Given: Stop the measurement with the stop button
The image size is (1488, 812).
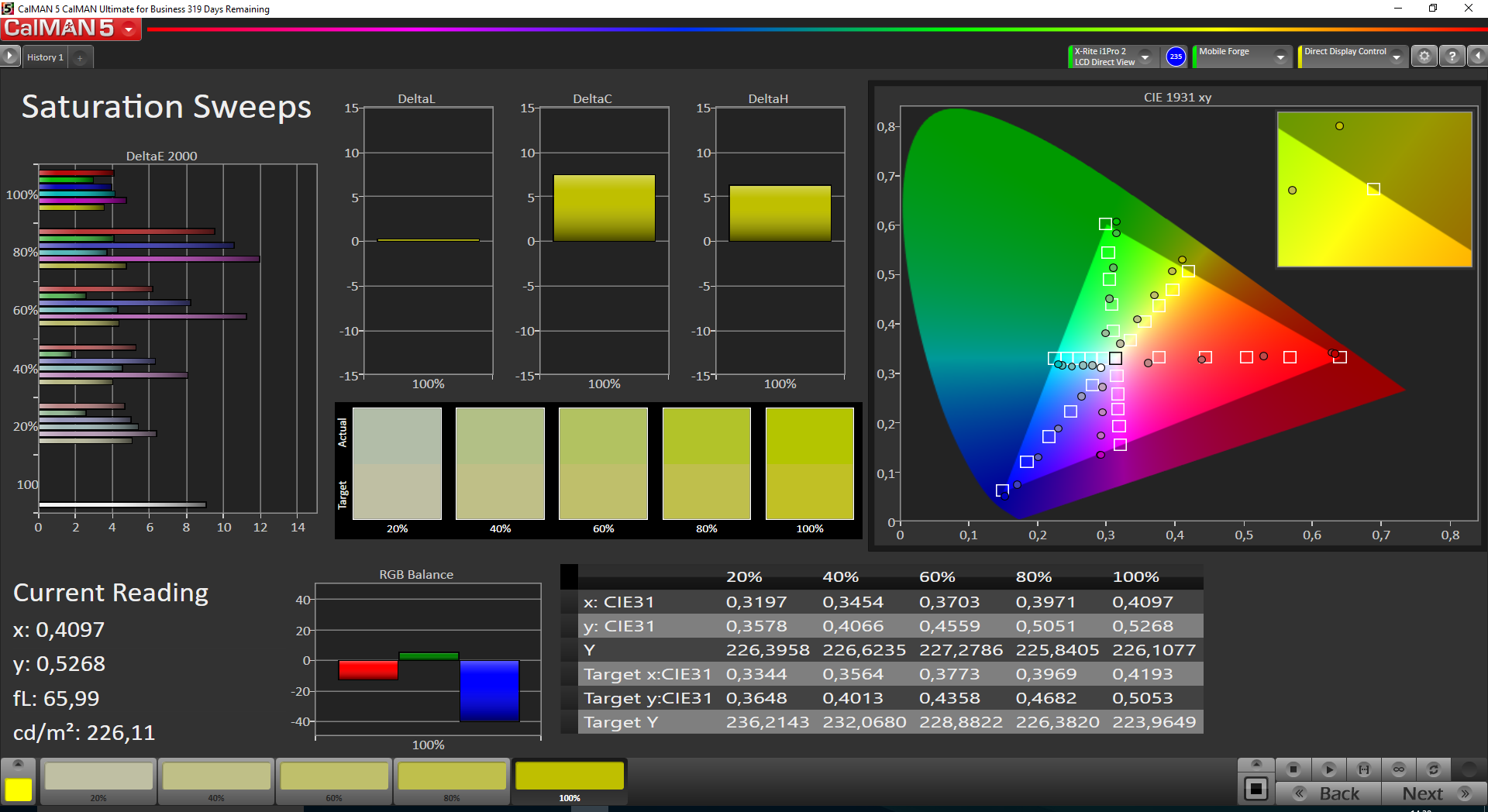Looking at the screenshot, I should pos(1293,769).
